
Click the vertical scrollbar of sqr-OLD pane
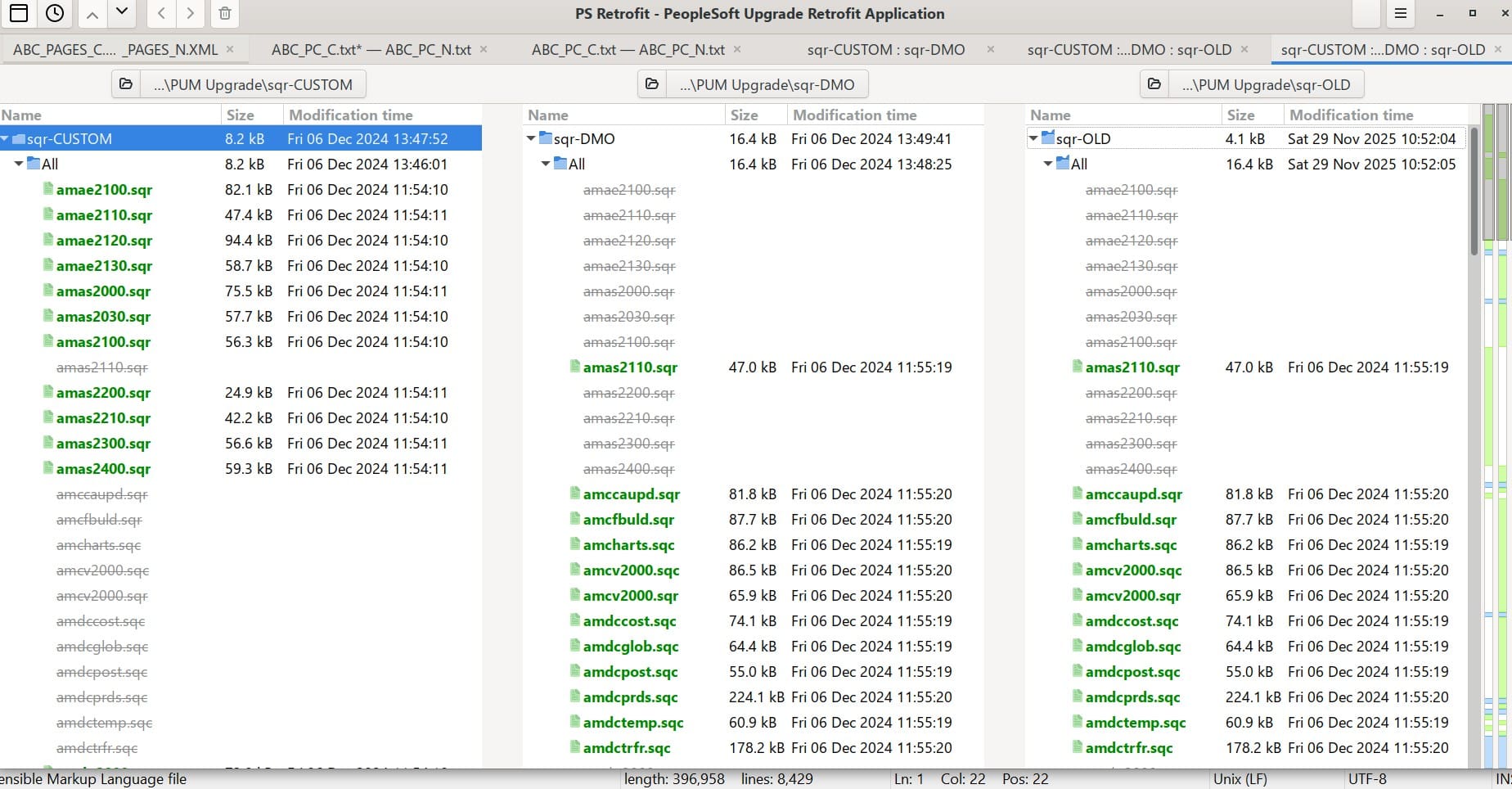(1474, 409)
